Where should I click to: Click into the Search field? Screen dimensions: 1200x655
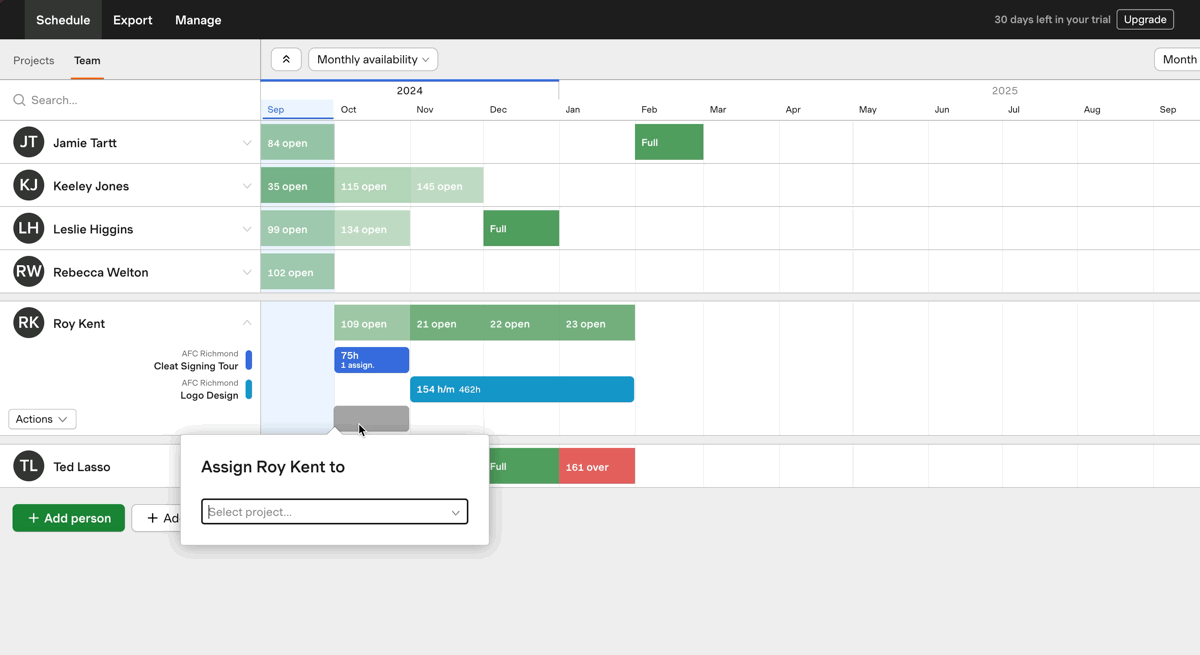[130, 100]
